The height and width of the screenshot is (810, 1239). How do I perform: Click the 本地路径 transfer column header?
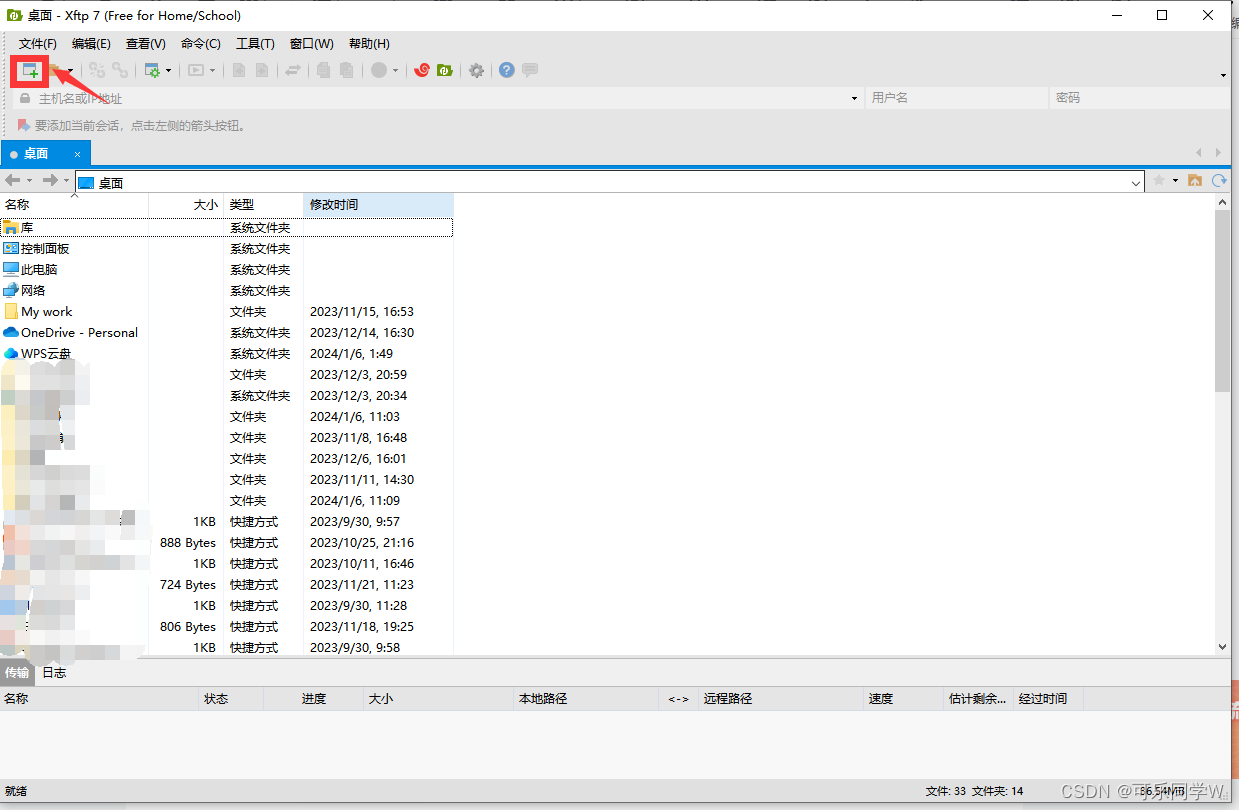586,699
